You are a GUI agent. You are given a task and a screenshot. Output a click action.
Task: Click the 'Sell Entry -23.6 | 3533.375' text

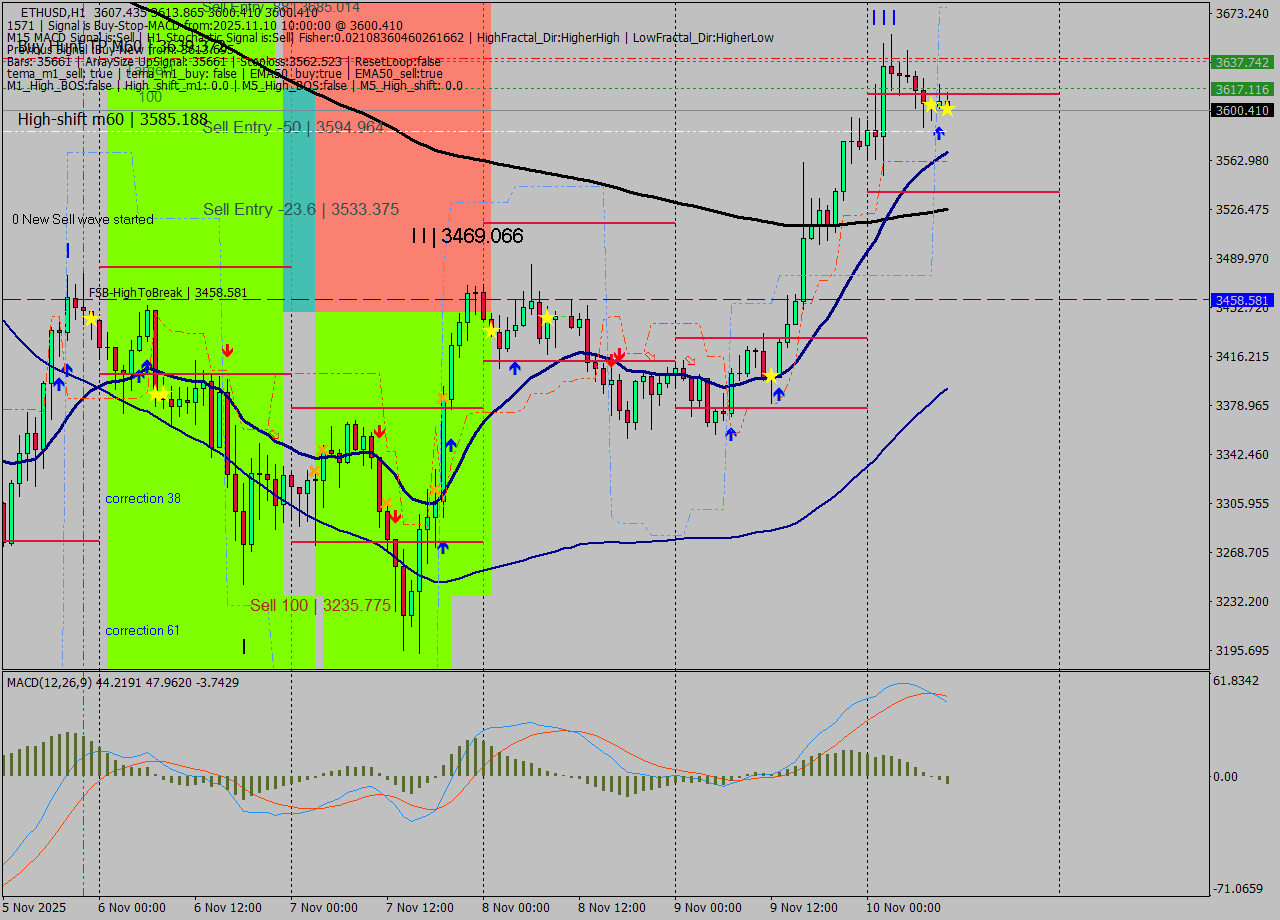(300, 209)
